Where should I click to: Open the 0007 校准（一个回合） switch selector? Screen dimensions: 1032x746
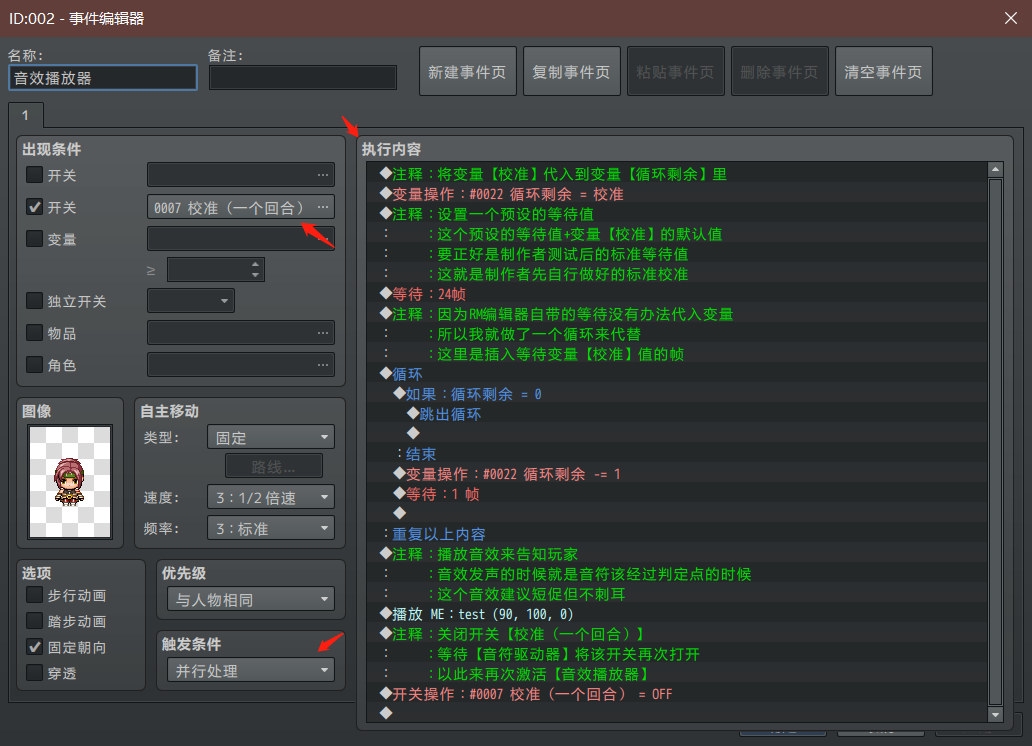pos(241,207)
